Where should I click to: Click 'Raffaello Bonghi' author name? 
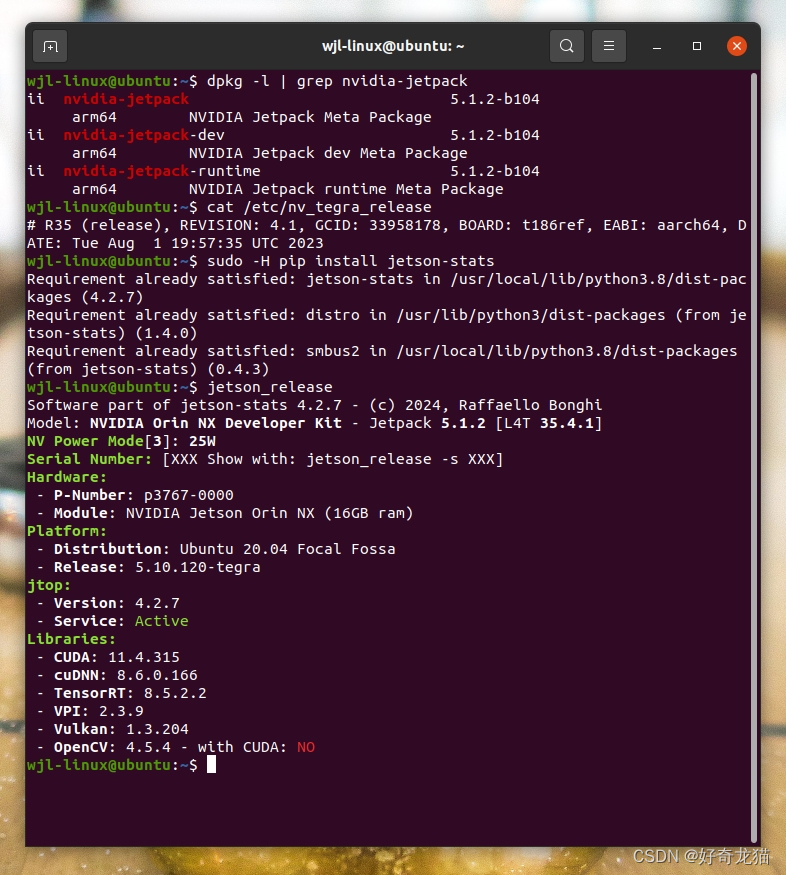530,405
